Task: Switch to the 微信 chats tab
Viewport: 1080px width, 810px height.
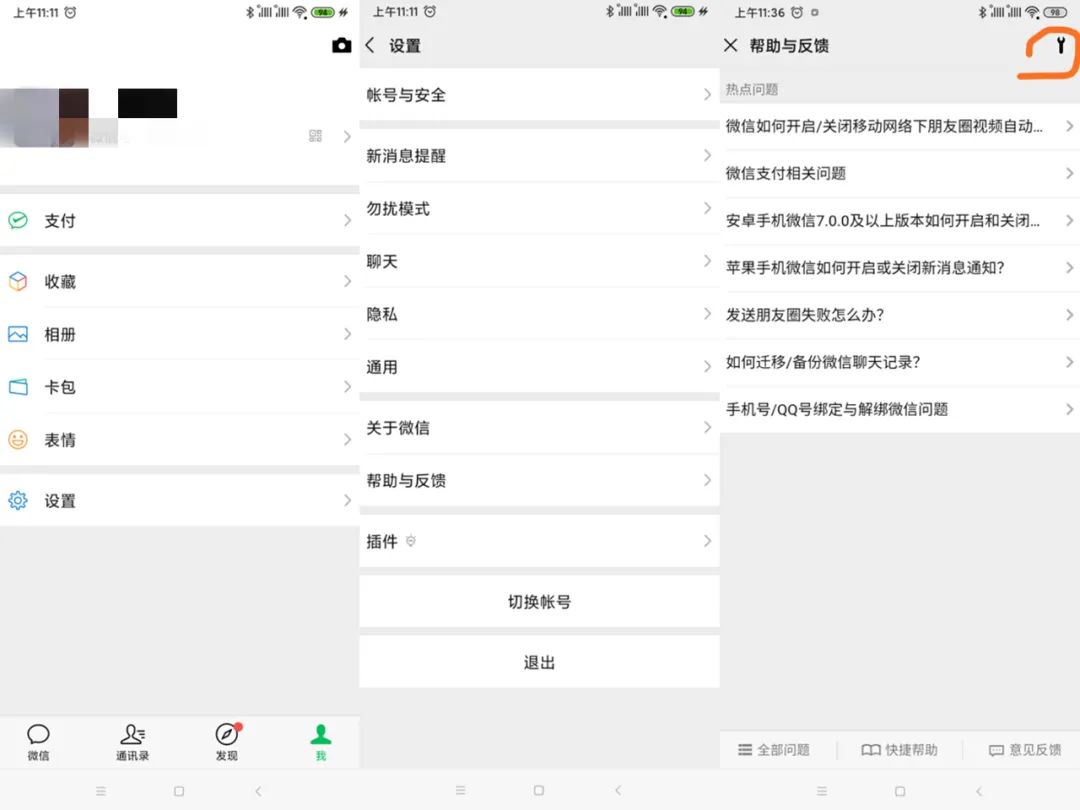Action: click(39, 742)
